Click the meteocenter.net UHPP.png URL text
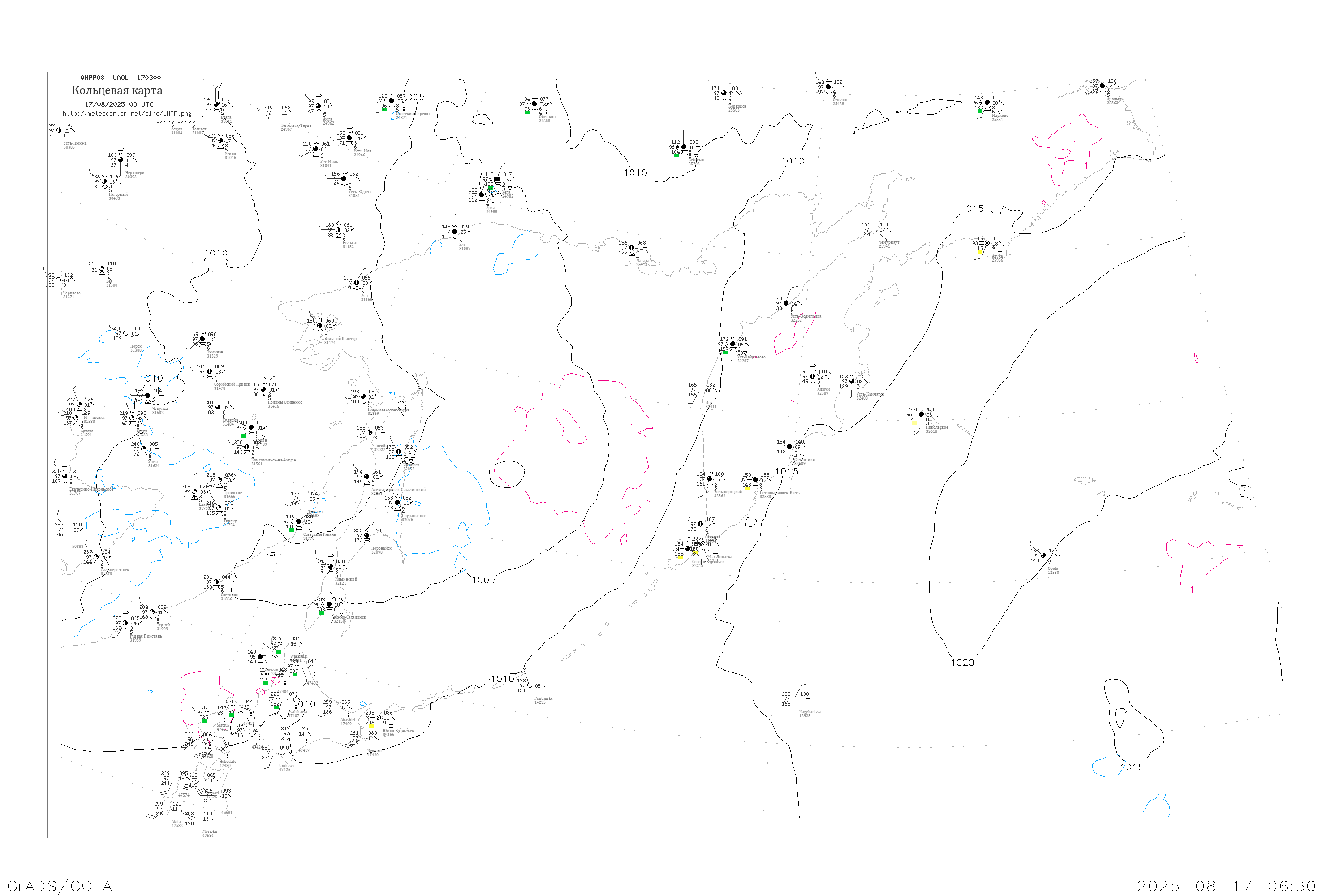Image resolution: width=1344 pixels, height=896 pixels. tap(127, 114)
